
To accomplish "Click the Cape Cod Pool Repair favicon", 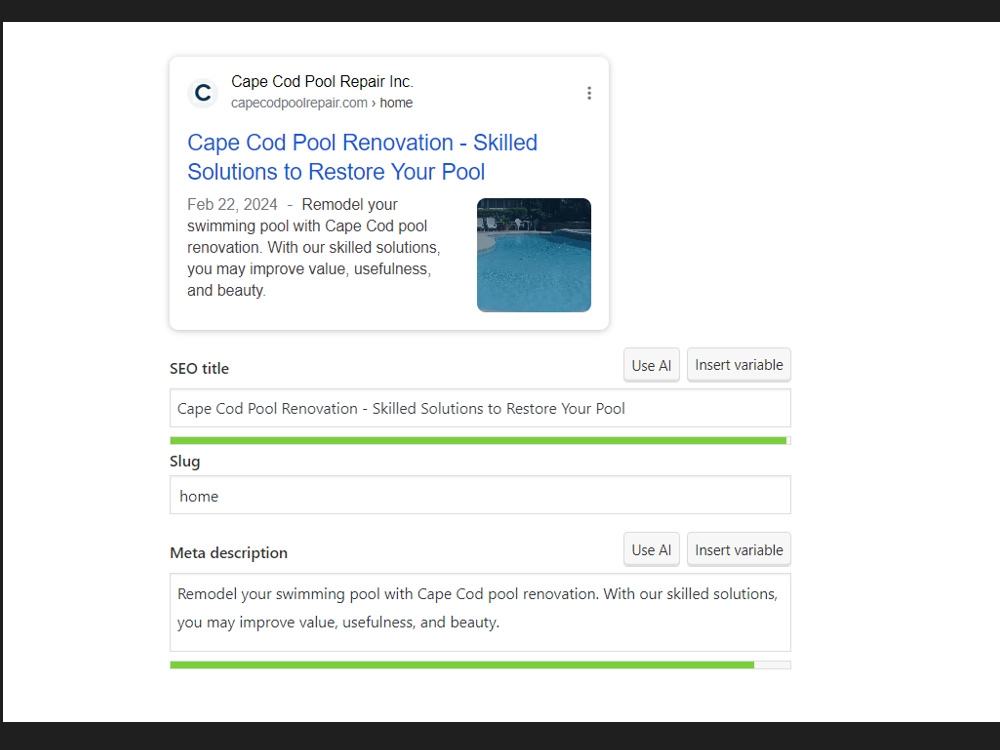I will [203, 93].
